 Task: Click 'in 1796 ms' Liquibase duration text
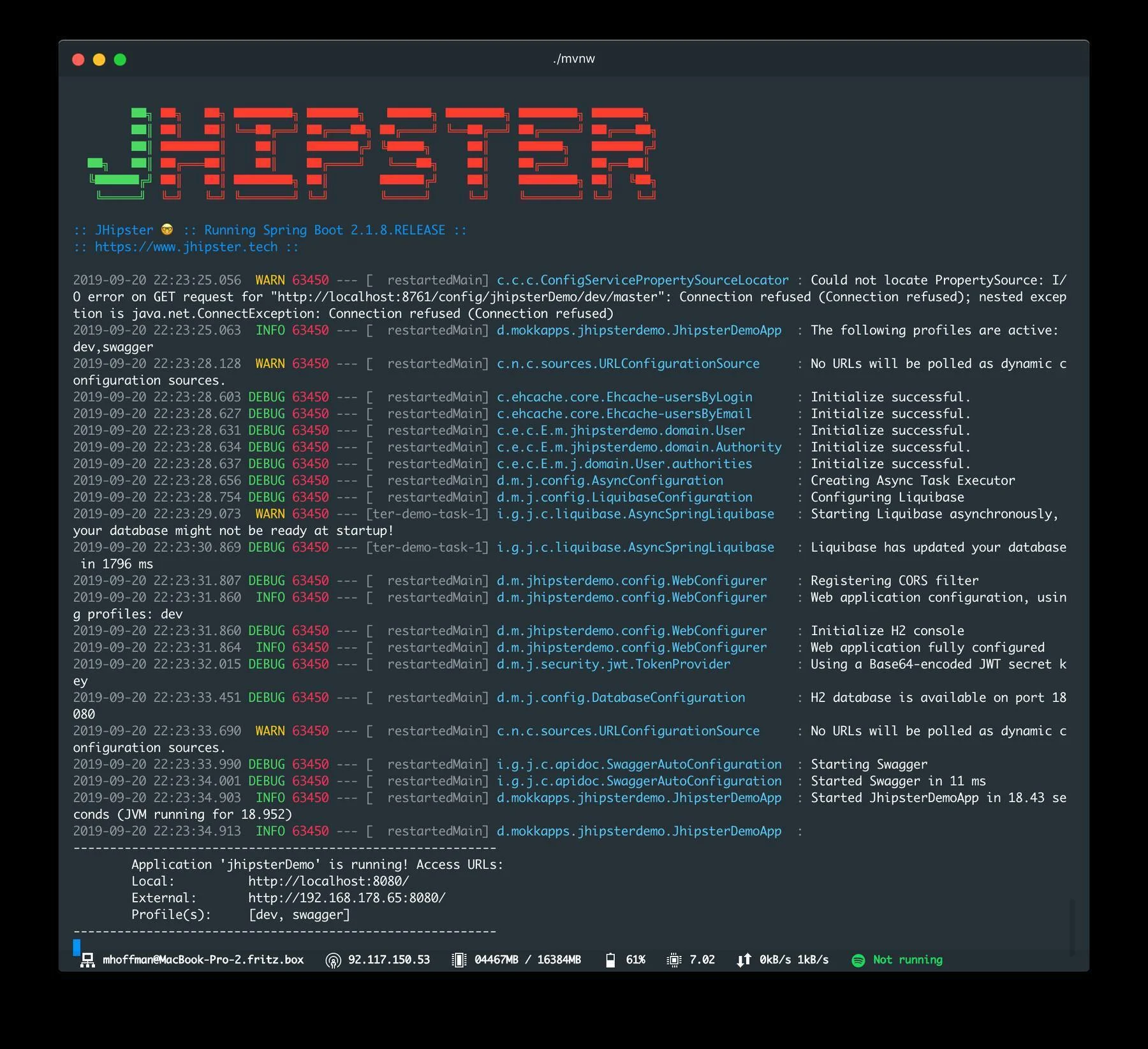(x=117, y=564)
